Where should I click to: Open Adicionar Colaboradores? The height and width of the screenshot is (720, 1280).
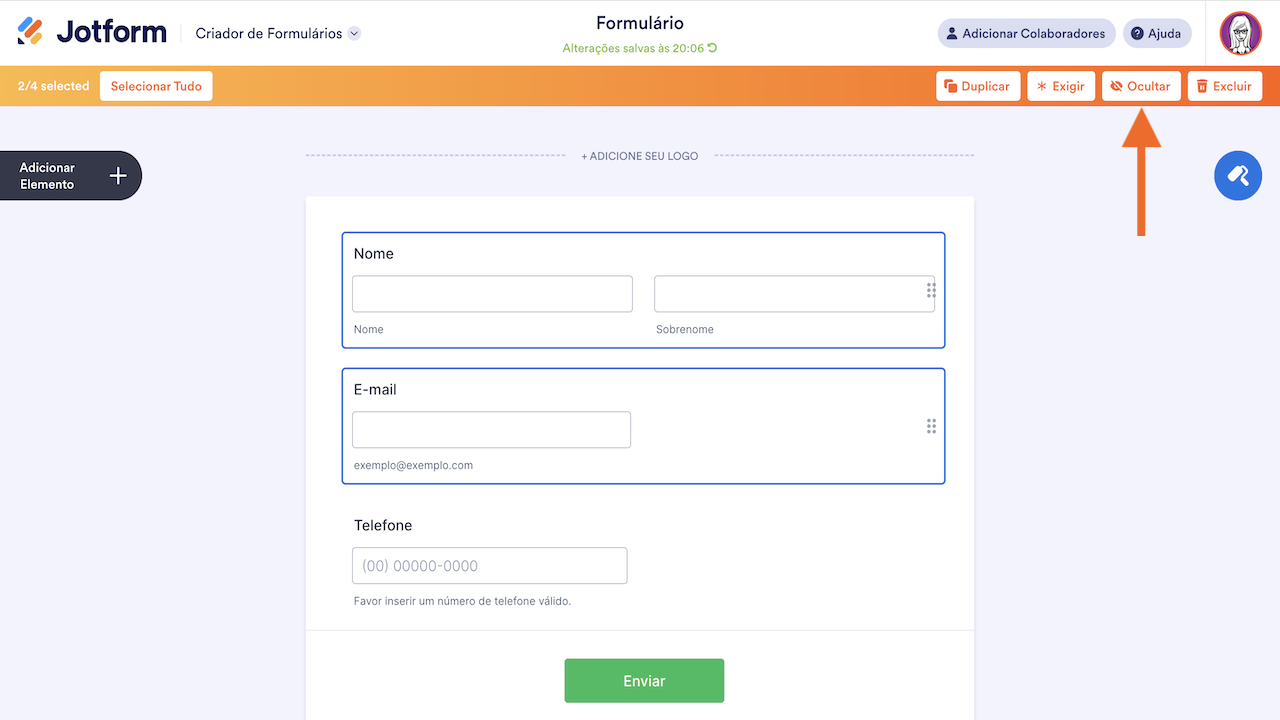(1026, 33)
